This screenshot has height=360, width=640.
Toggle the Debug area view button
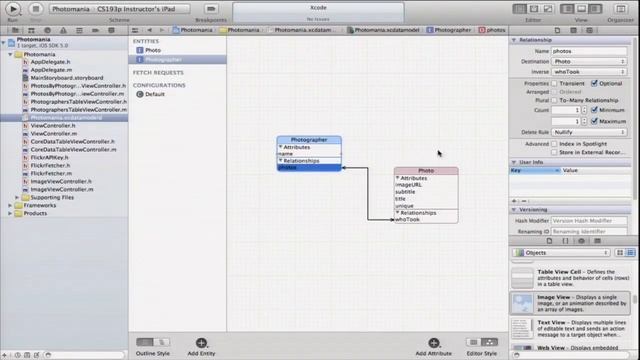pyautogui.click(x=581, y=9)
